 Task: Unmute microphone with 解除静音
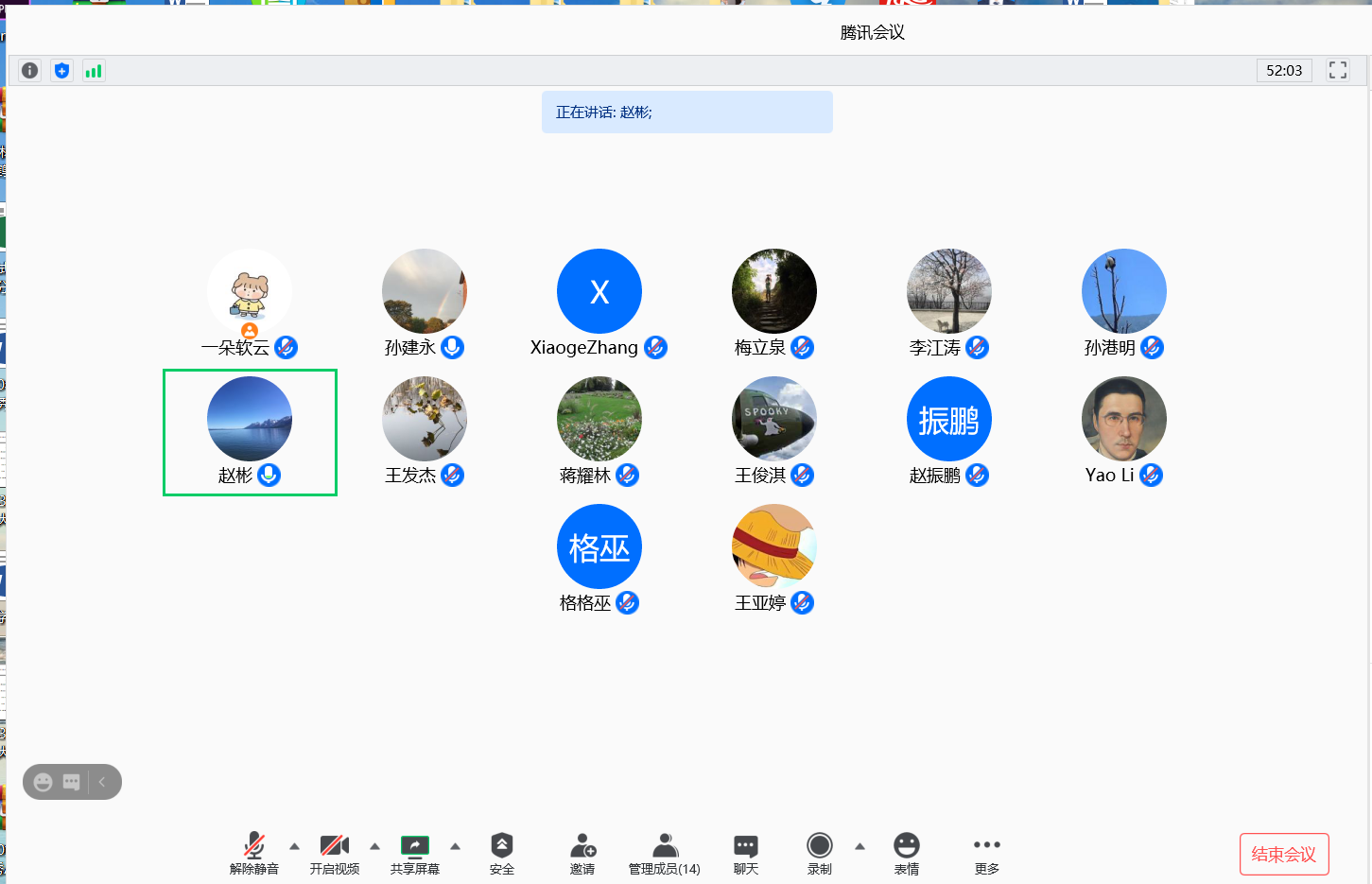pos(253,852)
